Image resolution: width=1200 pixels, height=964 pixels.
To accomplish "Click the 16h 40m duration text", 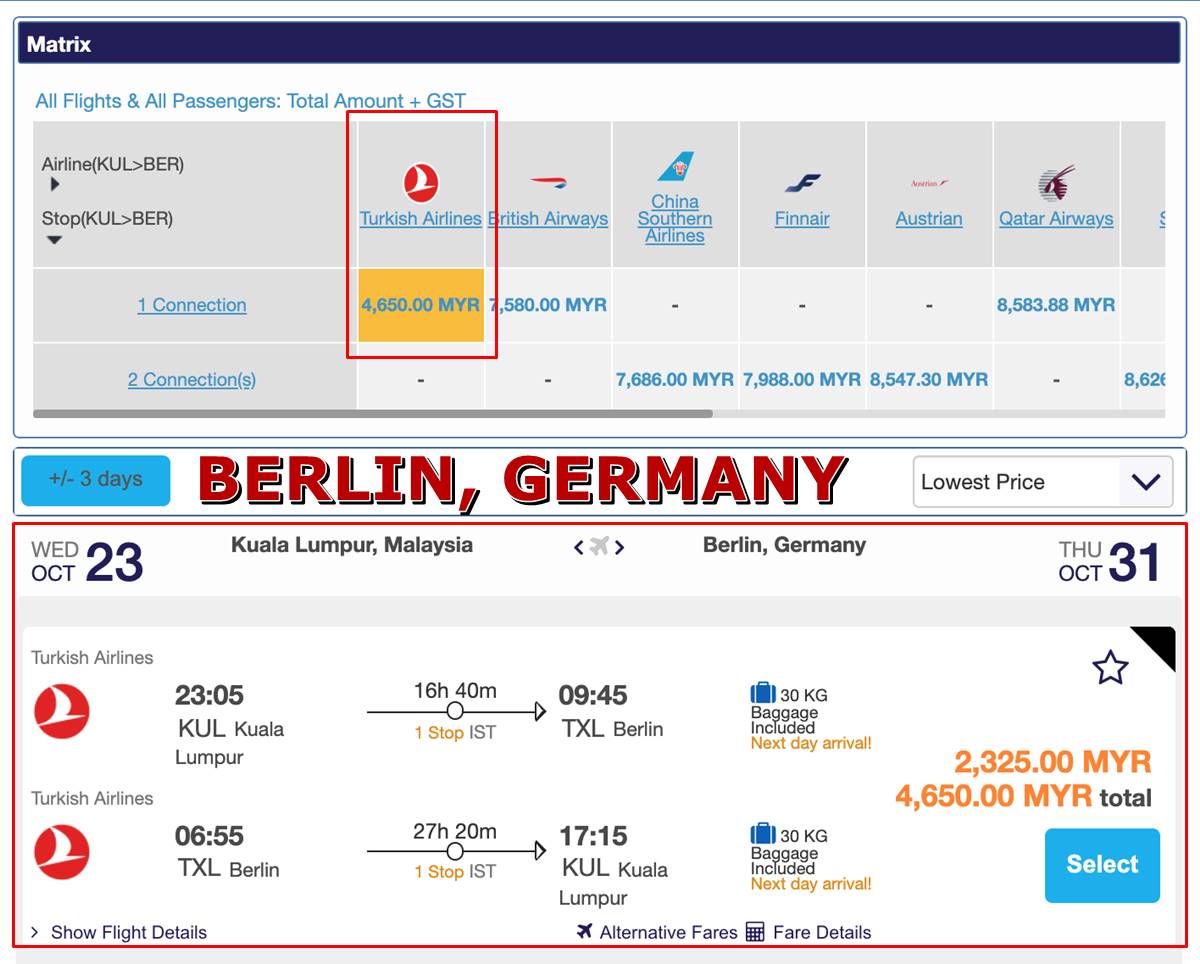I will tap(455, 691).
